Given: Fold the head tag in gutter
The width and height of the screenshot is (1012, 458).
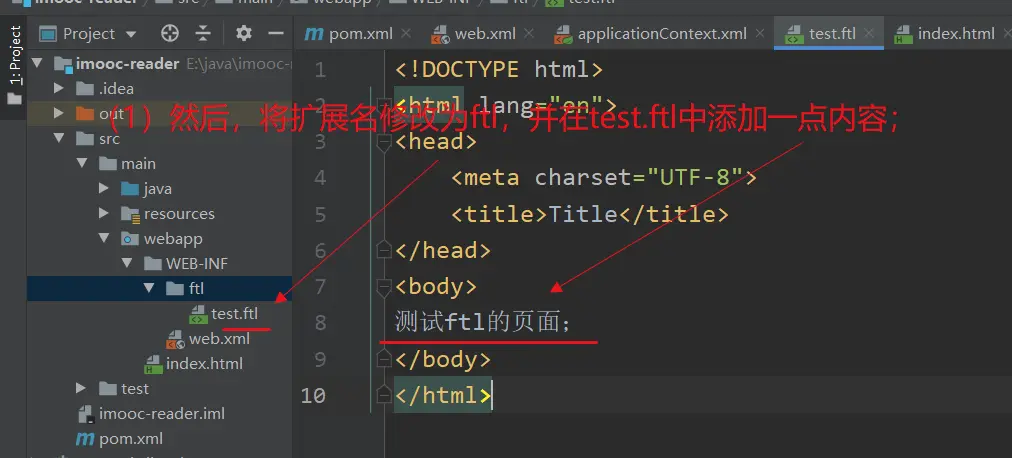Looking at the screenshot, I should pyautogui.click(x=384, y=143).
